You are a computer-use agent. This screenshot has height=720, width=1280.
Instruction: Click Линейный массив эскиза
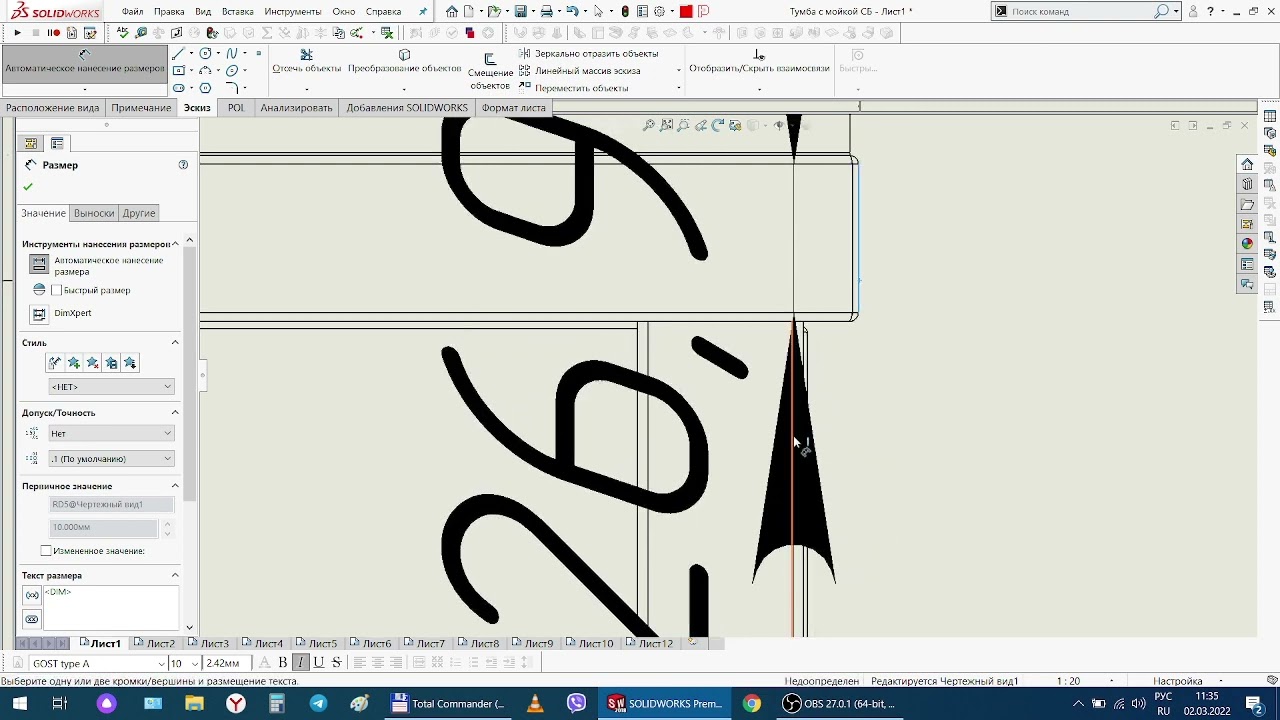coord(579,71)
